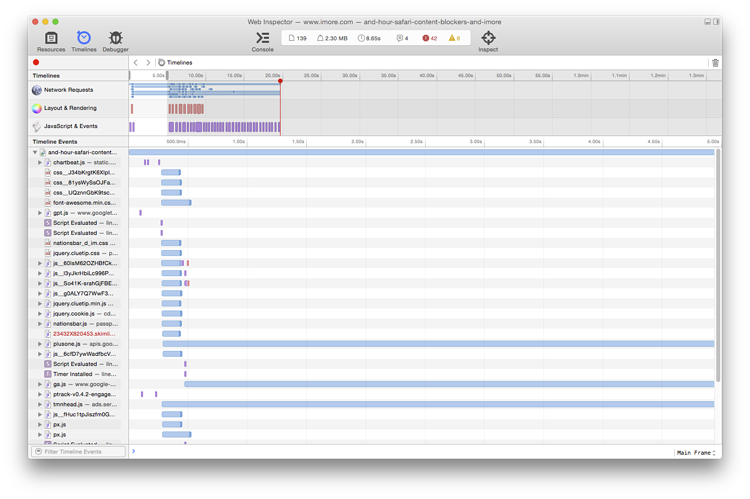Select the jquery.cluetip.css row
750x499 pixels.
point(78,253)
